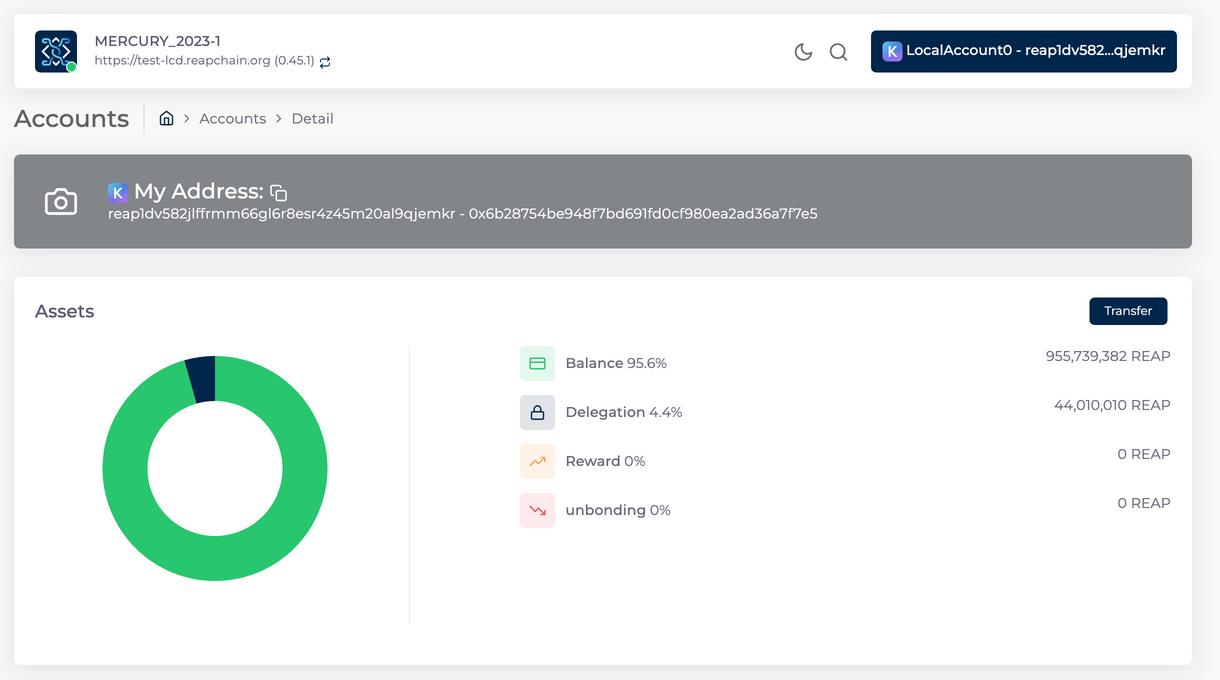Click the camera icon in address banner
Image resolution: width=1220 pixels, height=680 pixels.
[x=61, y=202]
